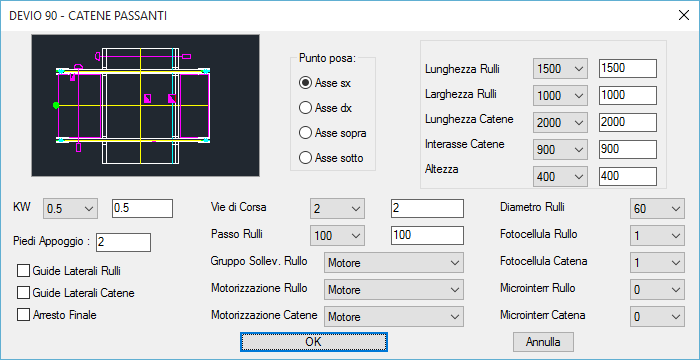Focus the Altezza text field
The image size is (700, 360).
pos(628,176)
